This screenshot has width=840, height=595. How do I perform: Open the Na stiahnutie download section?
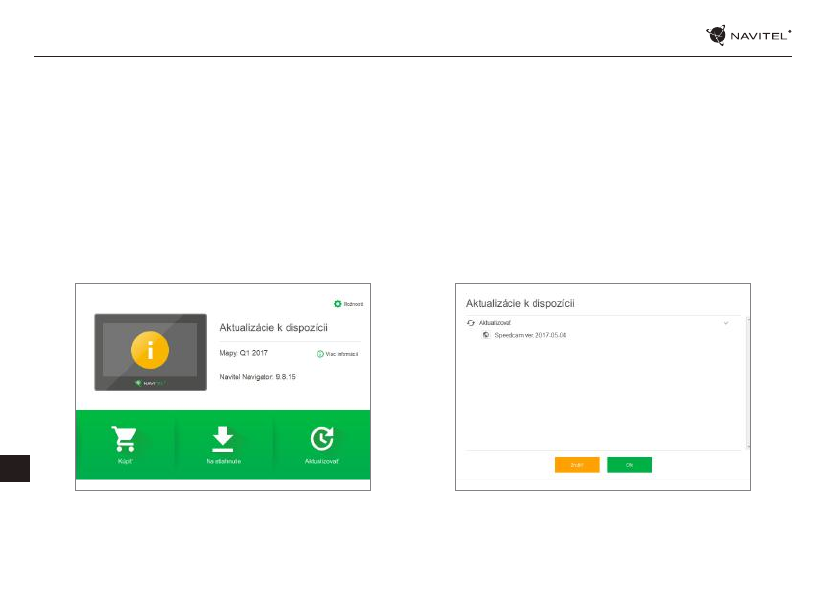pyautogui.click(x=223, y=445)
